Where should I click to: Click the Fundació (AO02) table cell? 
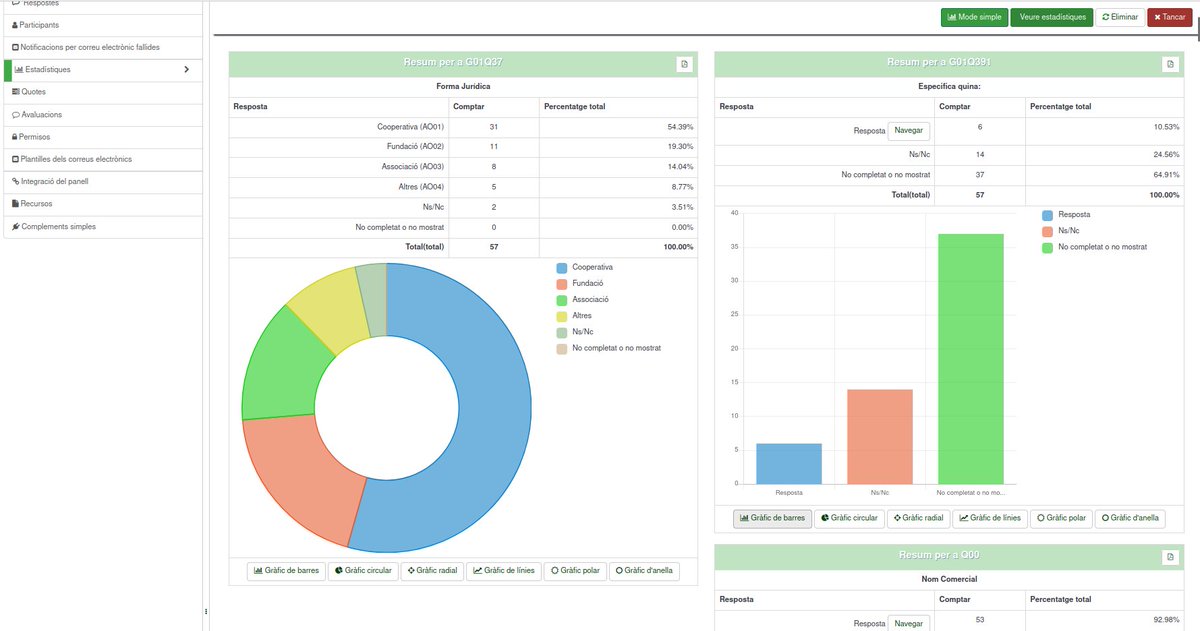tap(339, 147)
